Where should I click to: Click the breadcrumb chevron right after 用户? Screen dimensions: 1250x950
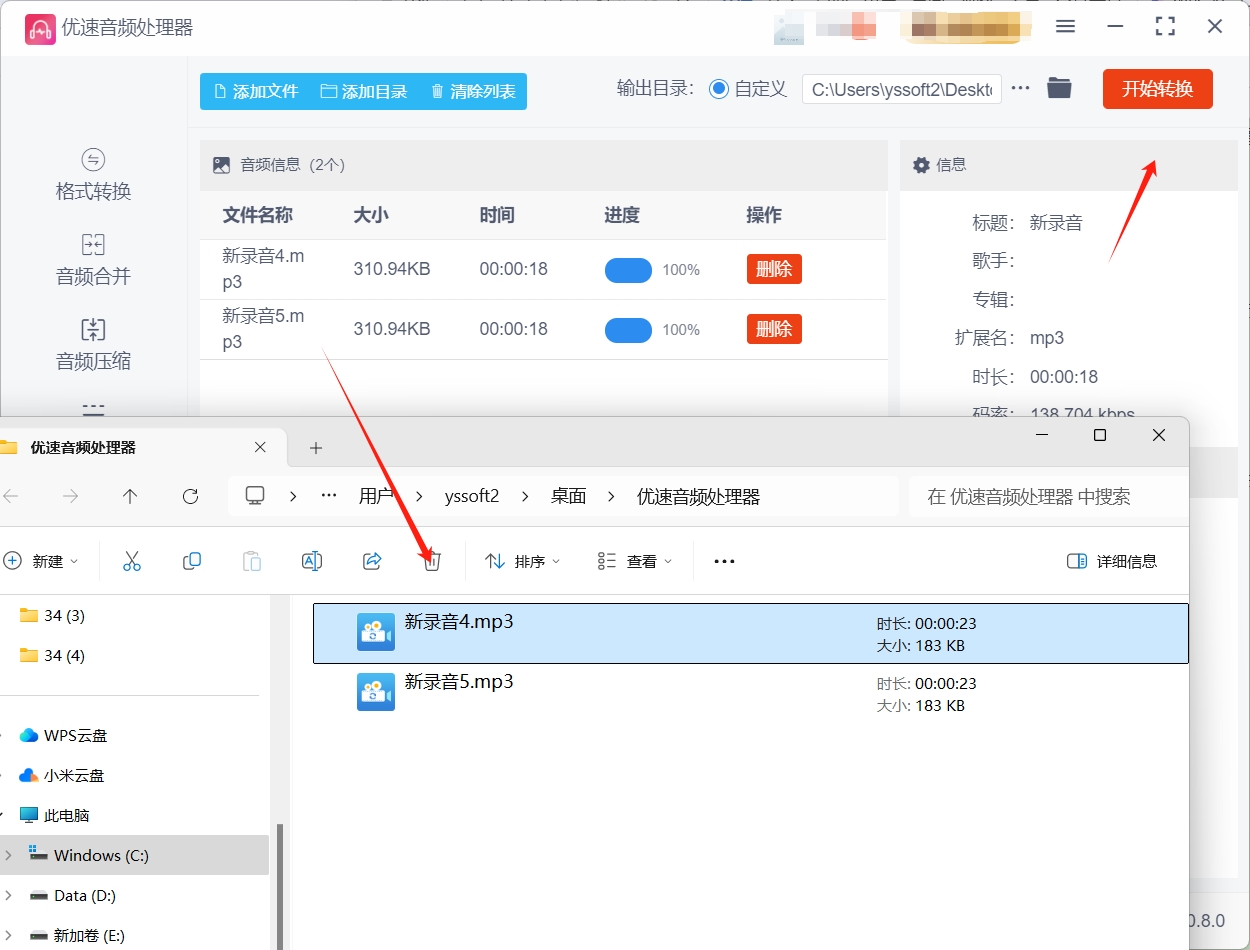(x=419, y=496)
